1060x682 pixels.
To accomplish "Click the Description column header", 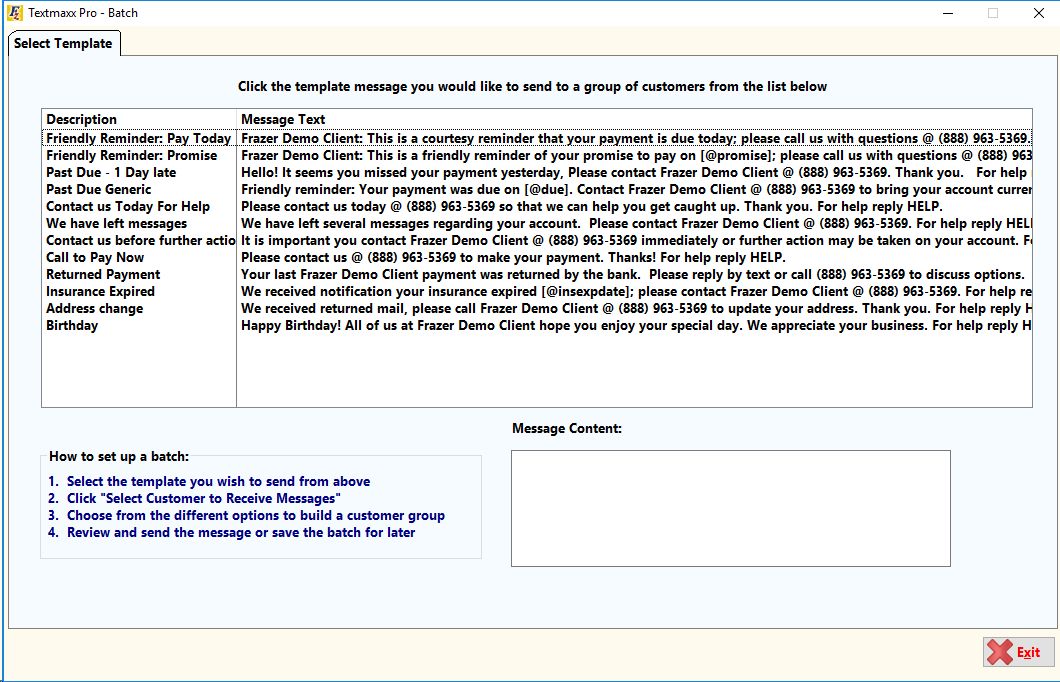I will pos(139,119).
